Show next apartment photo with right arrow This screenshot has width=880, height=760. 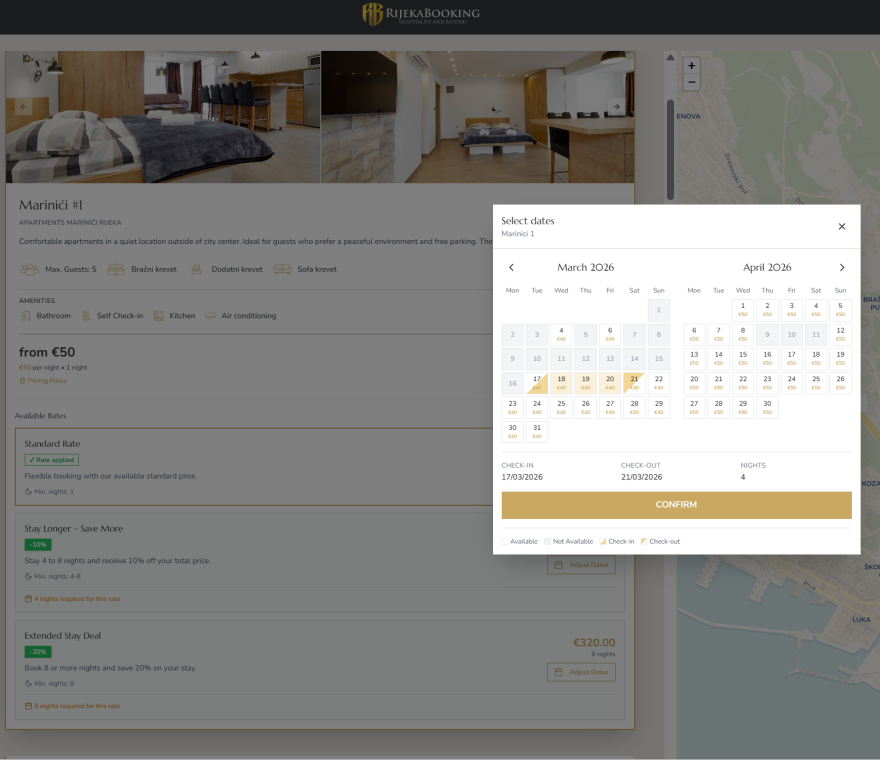pyautogui.click(x=616, y=107)
